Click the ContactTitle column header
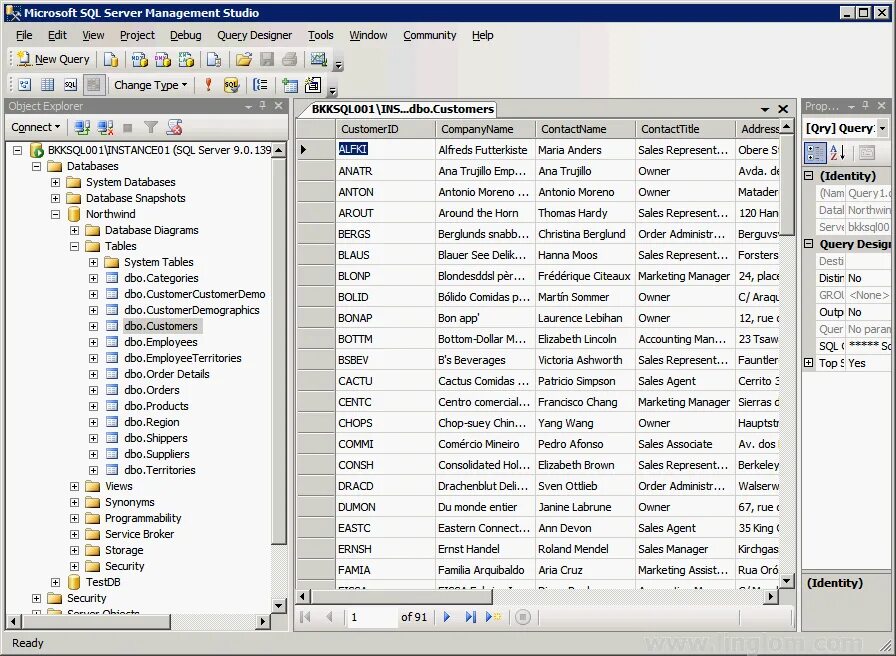This screenshot has width=896, height=656. click(685, 129)
